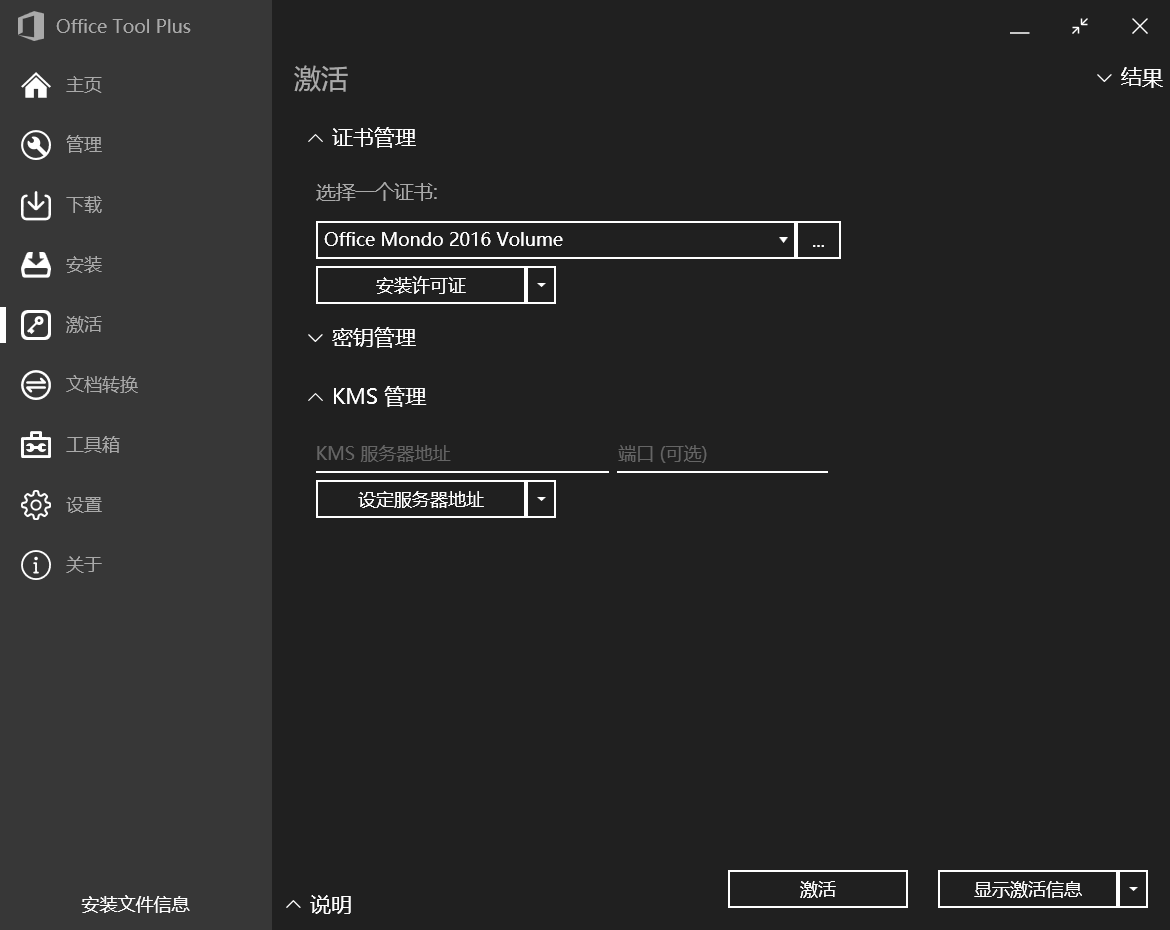Open the 工具箱 toolbox icon
Screen dimensions: 1170x930
click(x=36, y=445)
